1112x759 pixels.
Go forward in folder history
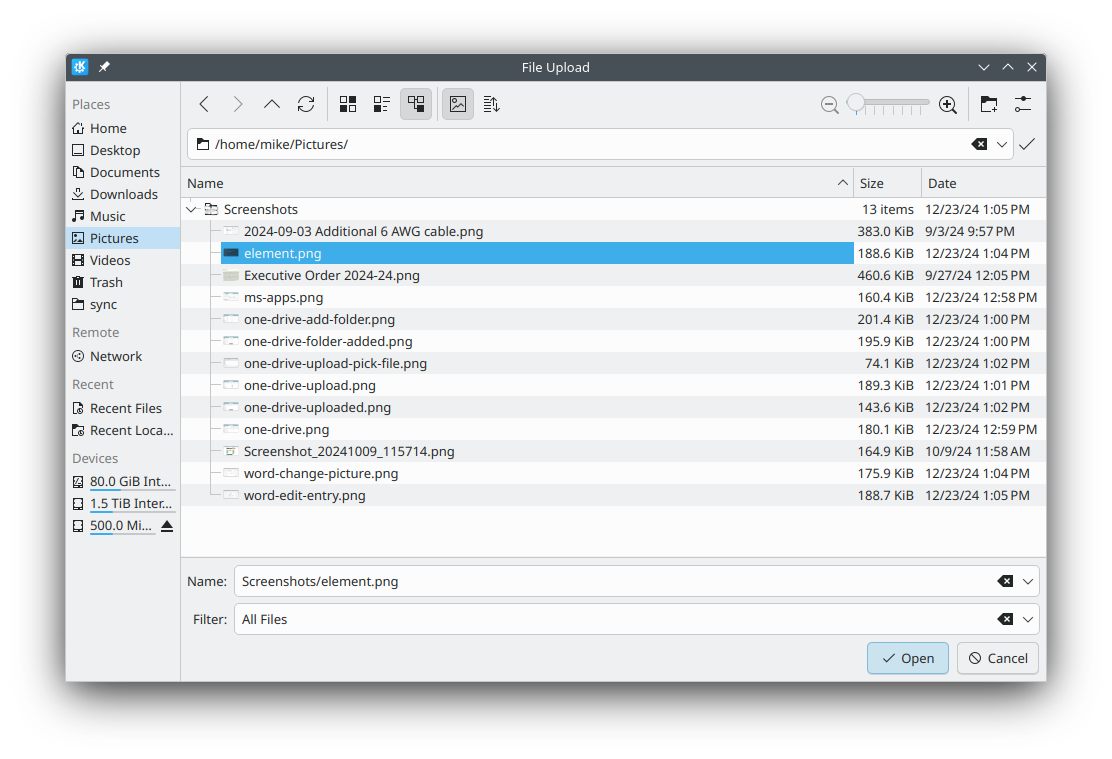(238, 104)
